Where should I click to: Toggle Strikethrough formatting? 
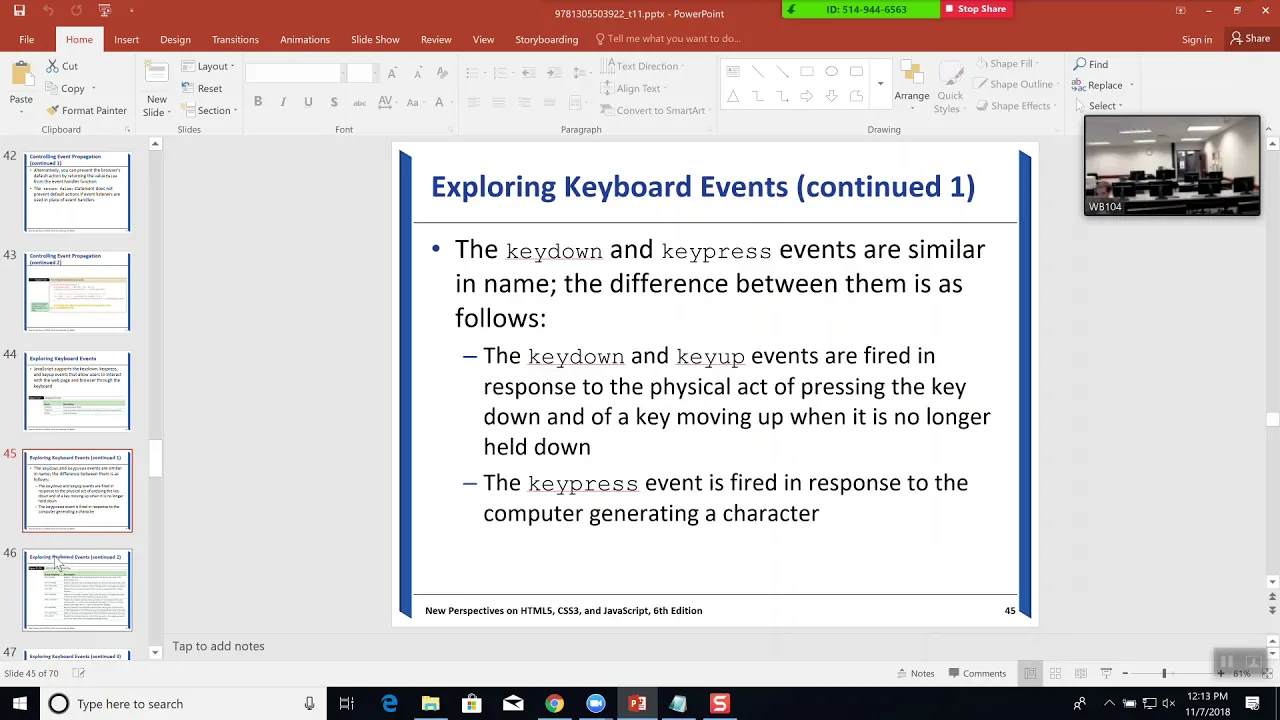tap(359, 102)
